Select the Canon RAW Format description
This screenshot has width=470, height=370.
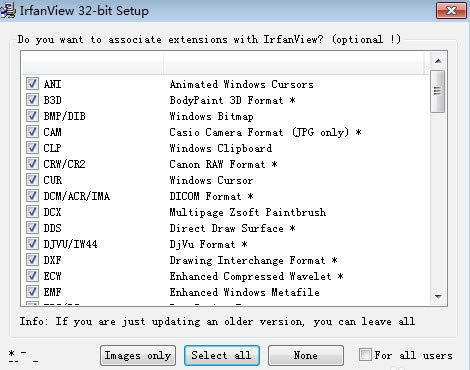coord(223,164)
